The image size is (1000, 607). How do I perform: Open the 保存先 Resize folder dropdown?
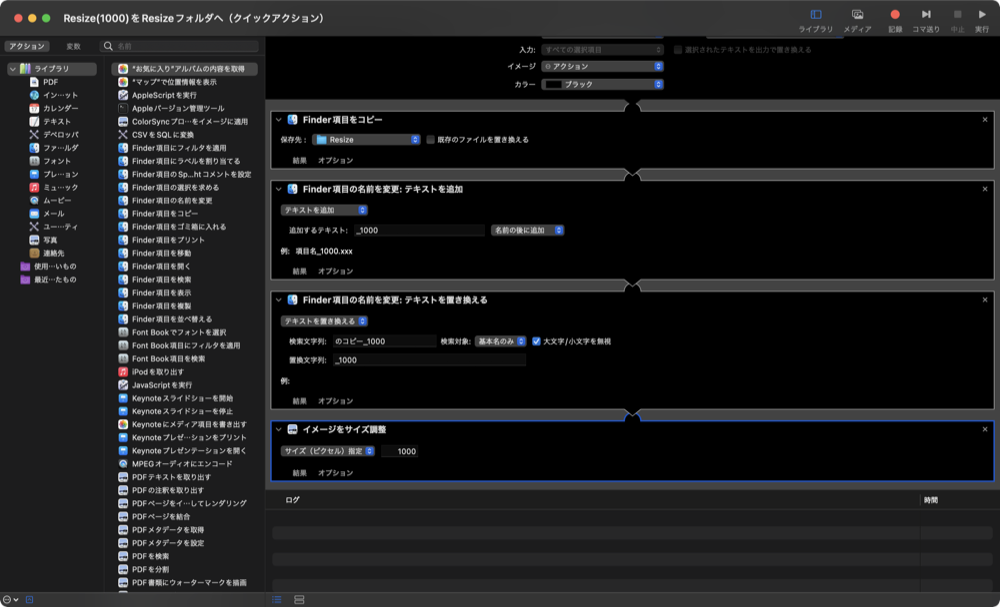367,140
